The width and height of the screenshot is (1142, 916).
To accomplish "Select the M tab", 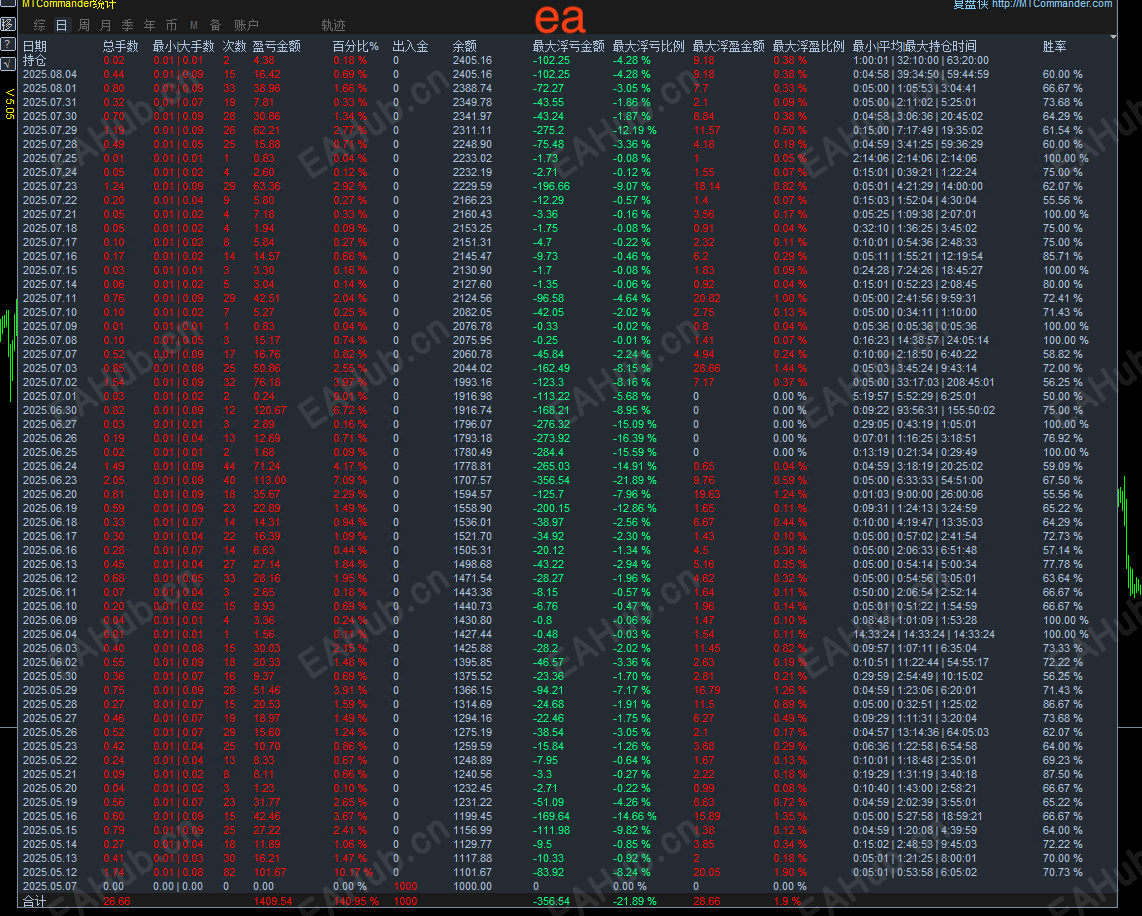I will pyautogui.click(x=194, y=25).
